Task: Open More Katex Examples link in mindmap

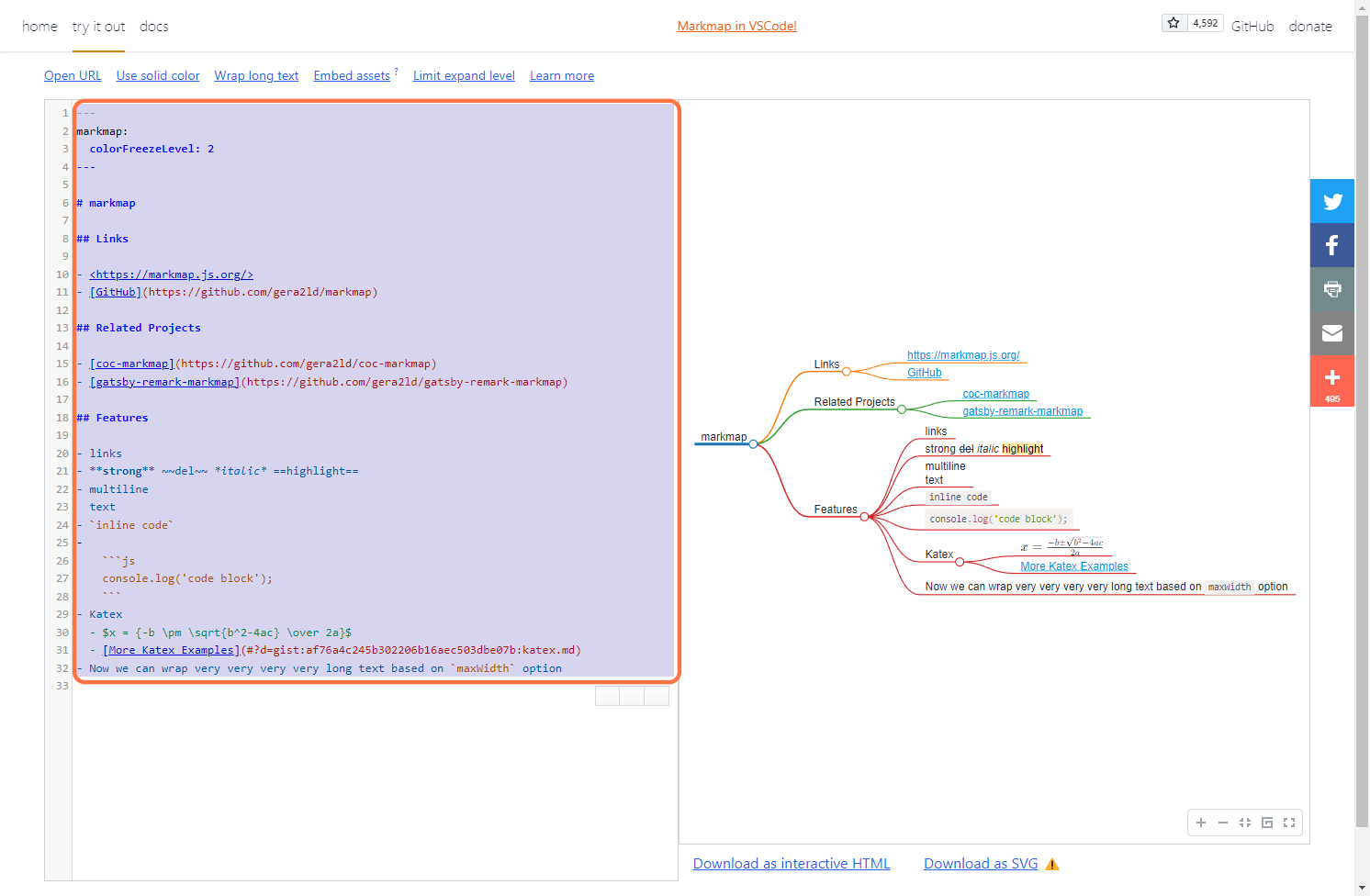Action: point(1074,566)
